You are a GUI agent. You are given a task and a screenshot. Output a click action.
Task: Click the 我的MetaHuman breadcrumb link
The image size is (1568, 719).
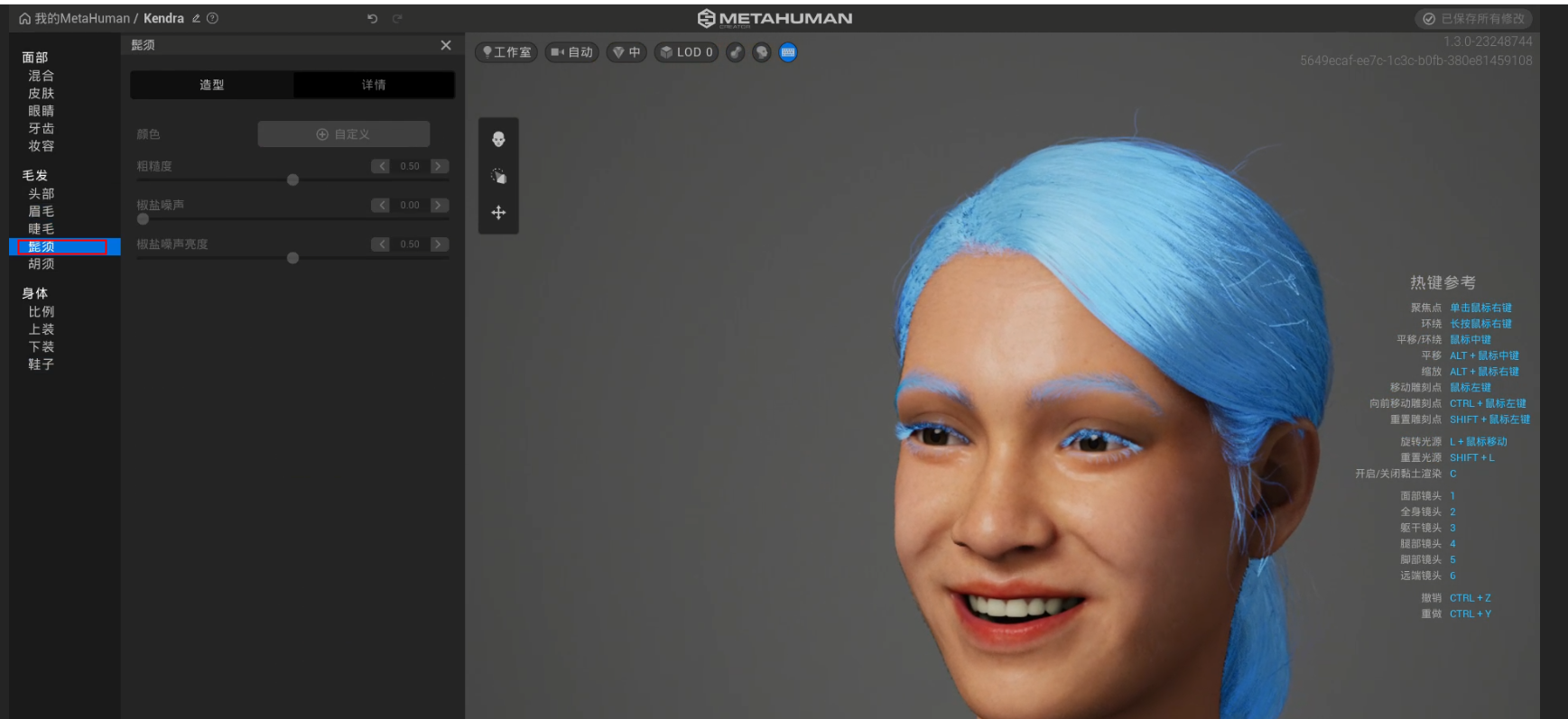click(x=82, y=18)
